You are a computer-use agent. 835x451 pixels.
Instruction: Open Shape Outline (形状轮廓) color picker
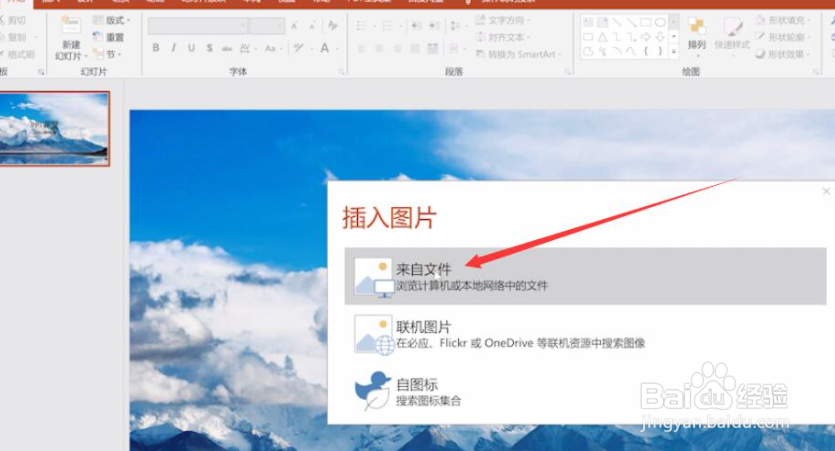point(783,37)
